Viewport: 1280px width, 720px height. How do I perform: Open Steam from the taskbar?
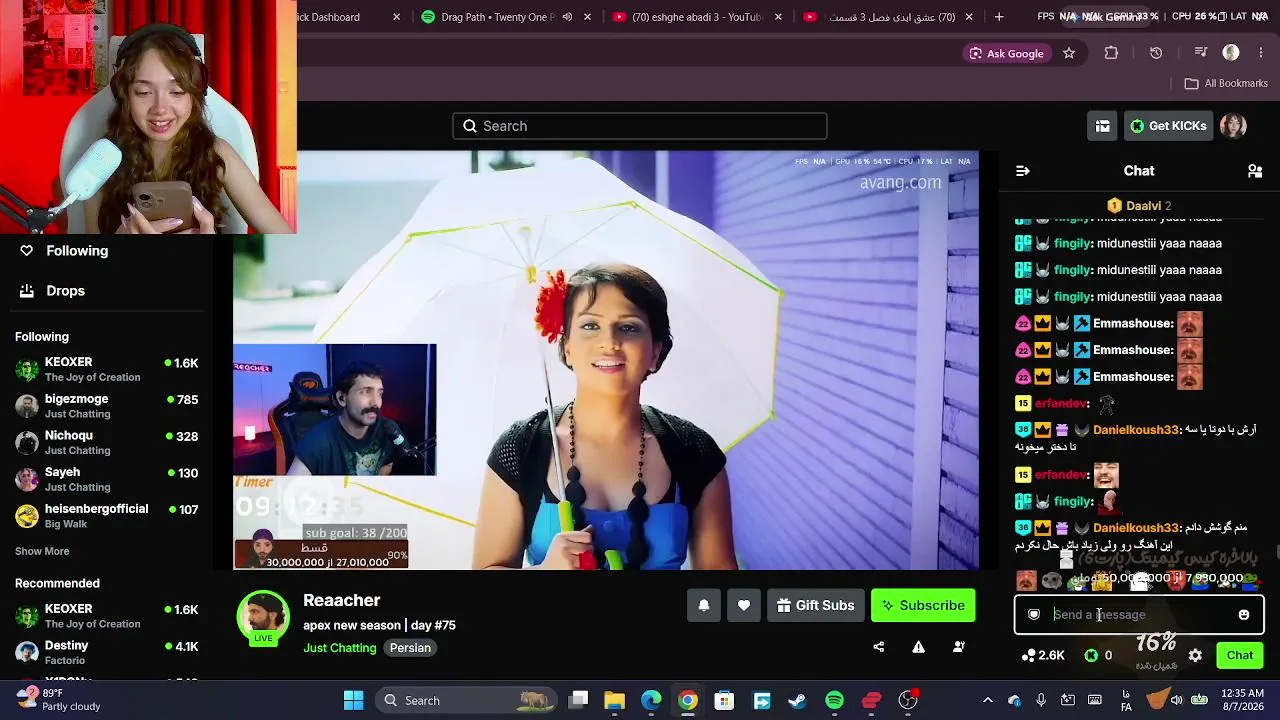click(797, 700)
